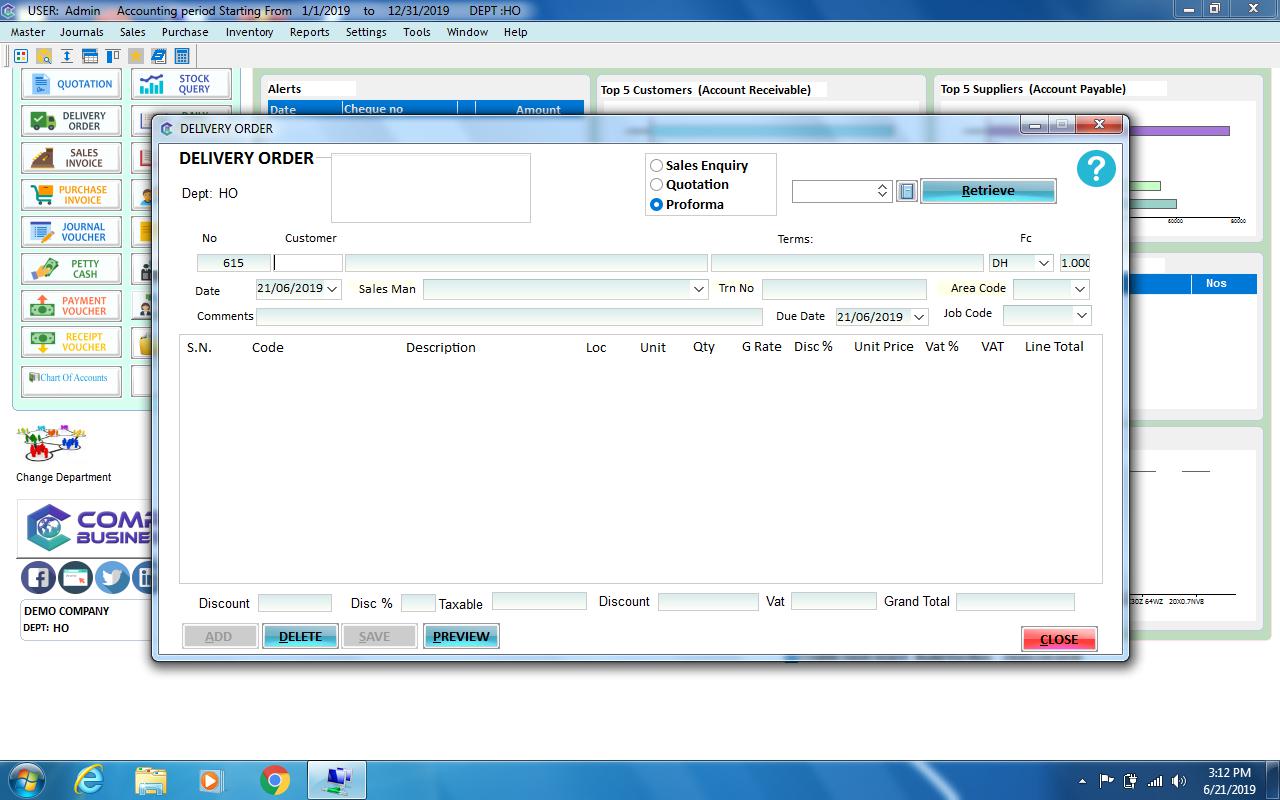
Task: Open the Sales menu
Action: (132, 32)
